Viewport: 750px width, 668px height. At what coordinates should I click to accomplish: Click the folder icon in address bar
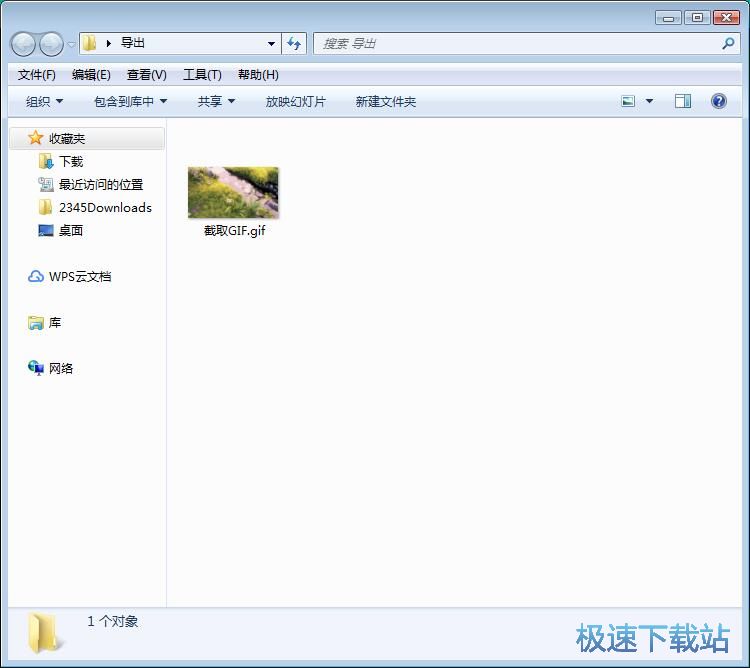tap(89, 44)
